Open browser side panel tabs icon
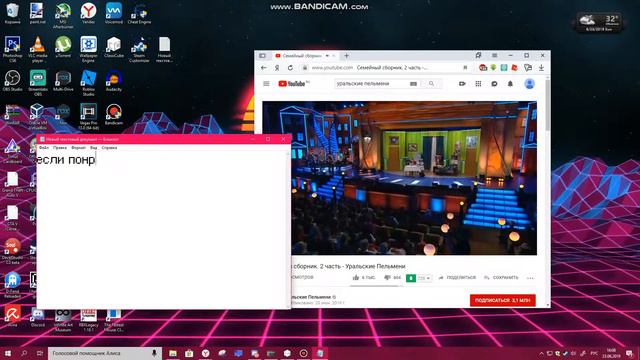The width and height of the screenshot is (640, 360). click(x=262, y=56)
